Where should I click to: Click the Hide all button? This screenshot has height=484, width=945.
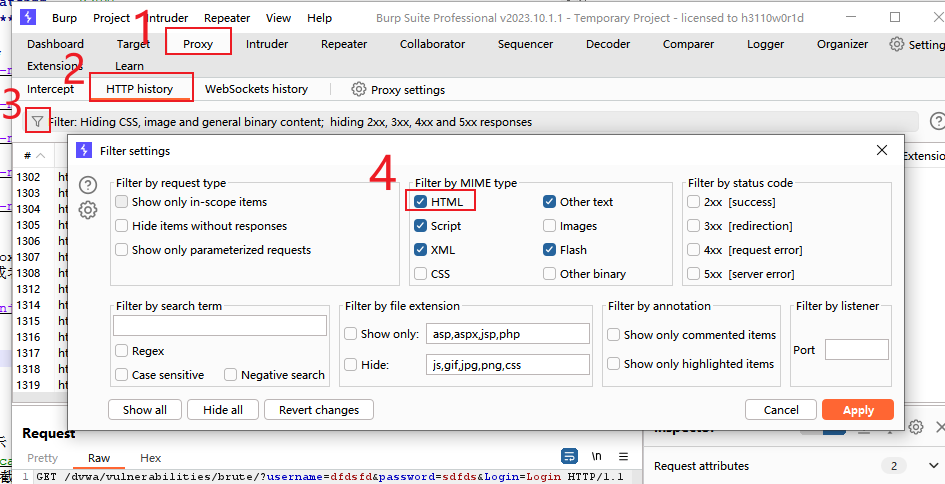(223, 410)
